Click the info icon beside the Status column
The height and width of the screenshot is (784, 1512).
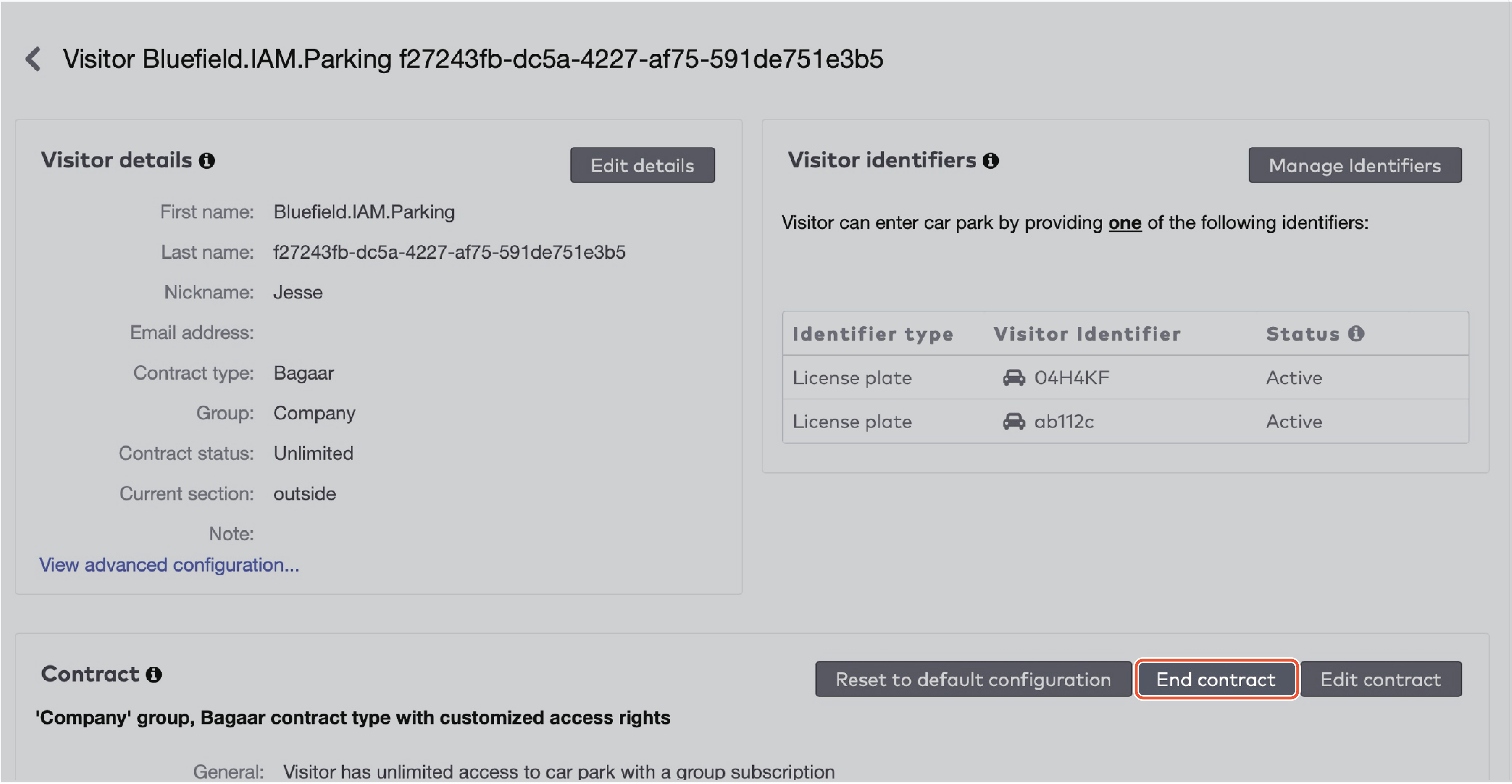1356,333
